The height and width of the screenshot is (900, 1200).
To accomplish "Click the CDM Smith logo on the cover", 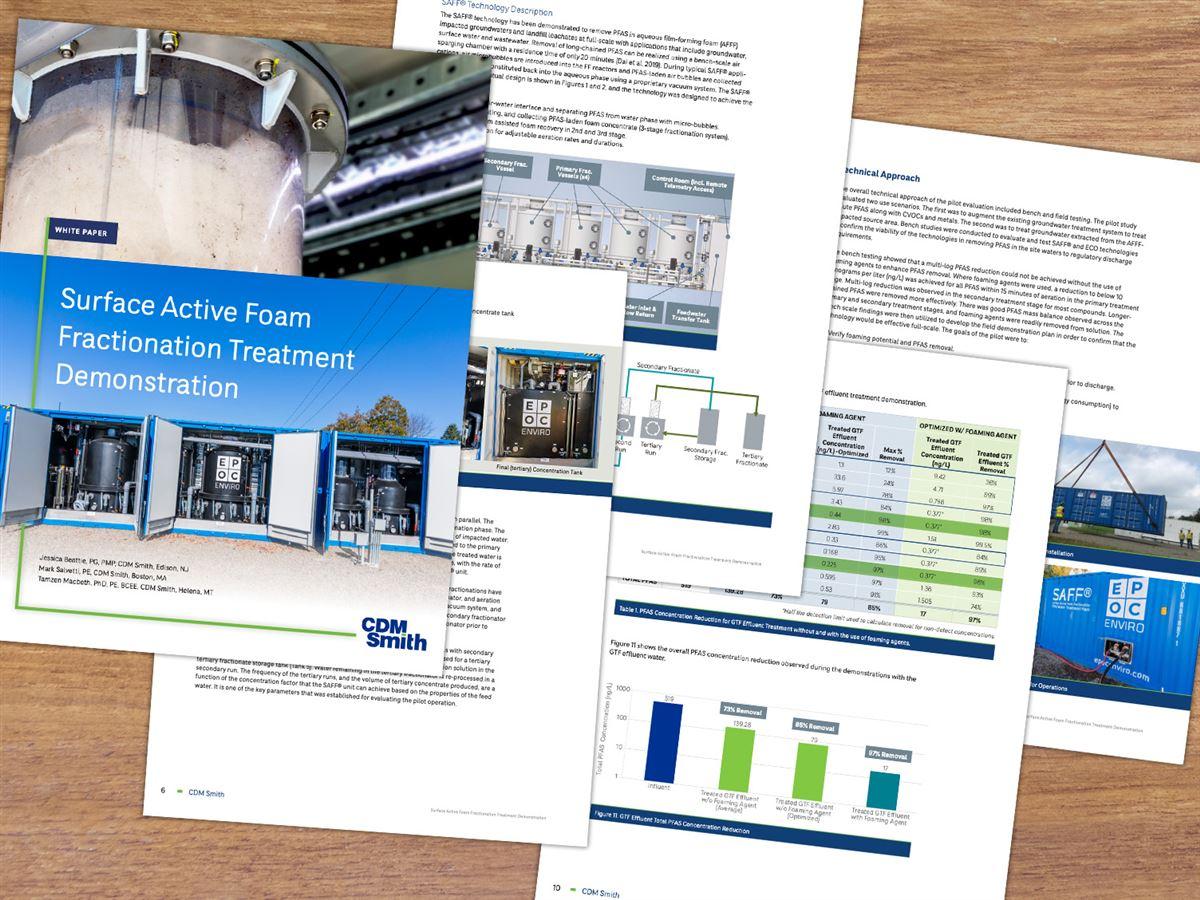I will point(395,634).
